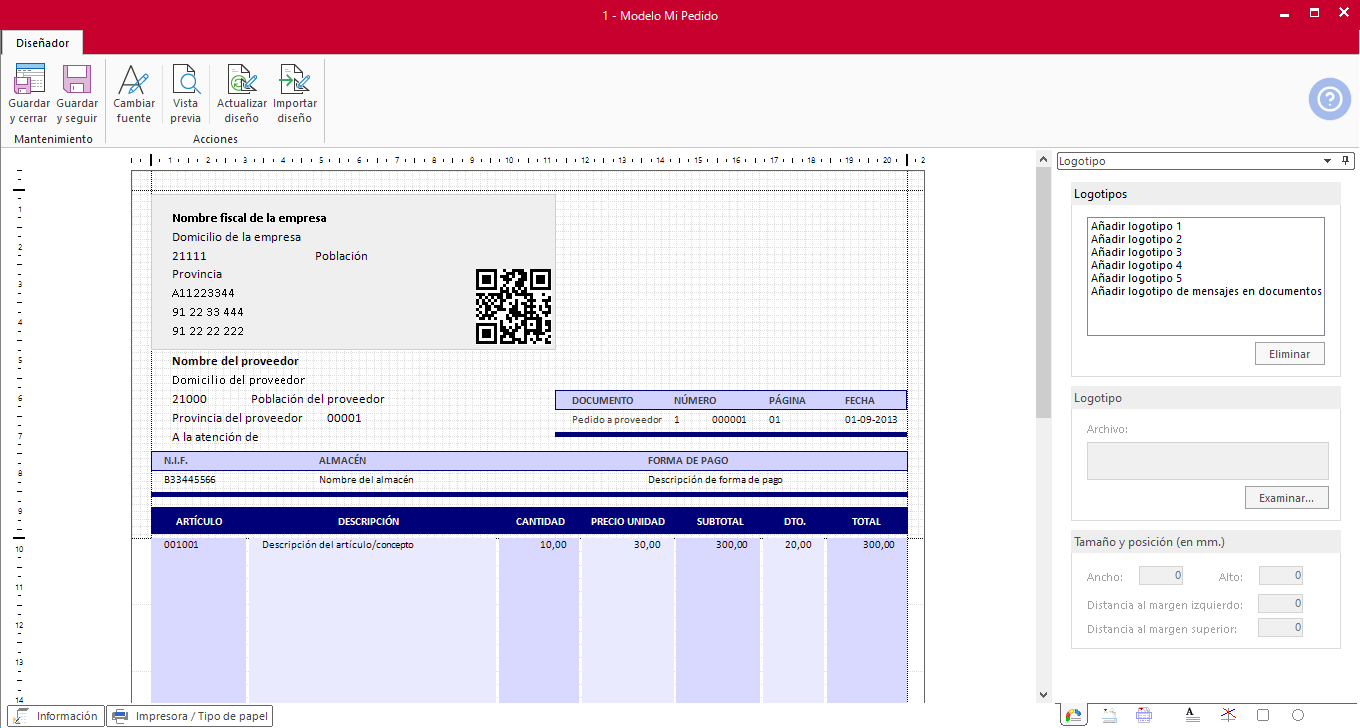Open the help question mark button

(1329, 99)
